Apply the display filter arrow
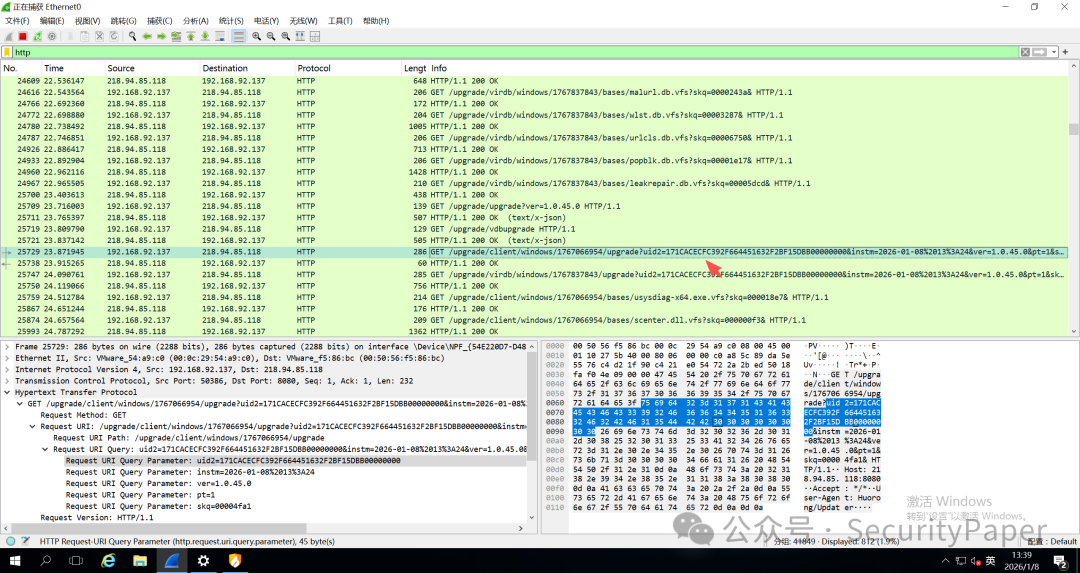This screenshot has width=1080, height=573. coord(1039,52)
